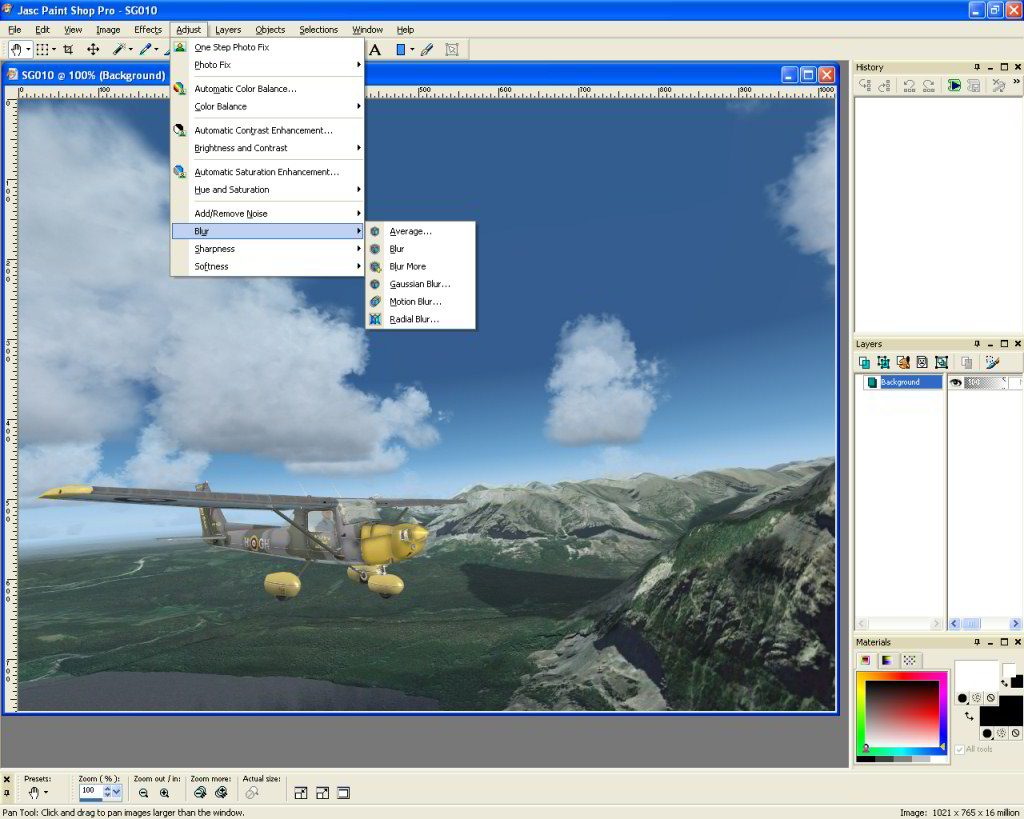Click the Zoom out magnifier icon
This screenshot has width=1024, height=819.
tap(144, 793)
